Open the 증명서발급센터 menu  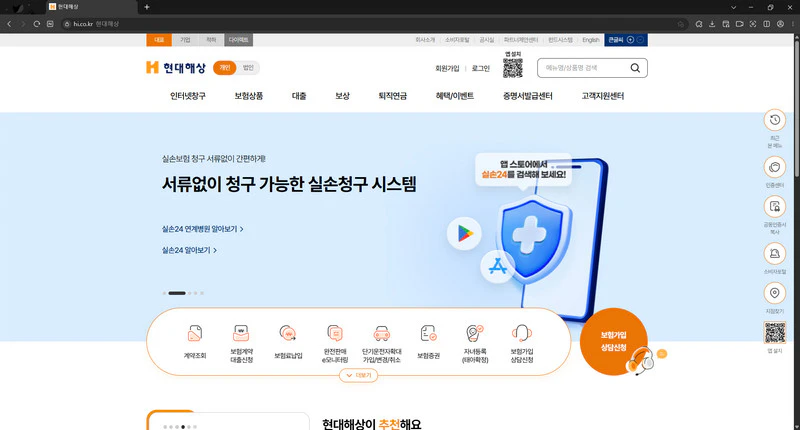click(x=528, y=96)
